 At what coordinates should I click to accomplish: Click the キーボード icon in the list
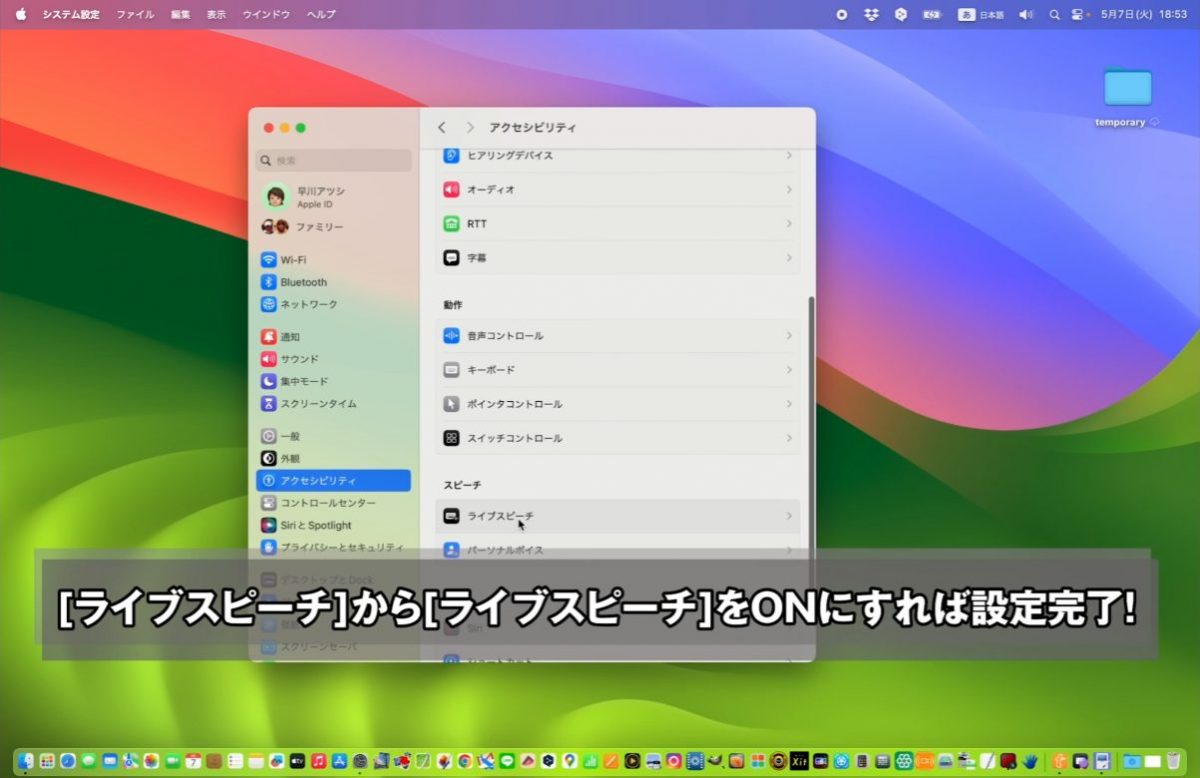tap(451, 370)
